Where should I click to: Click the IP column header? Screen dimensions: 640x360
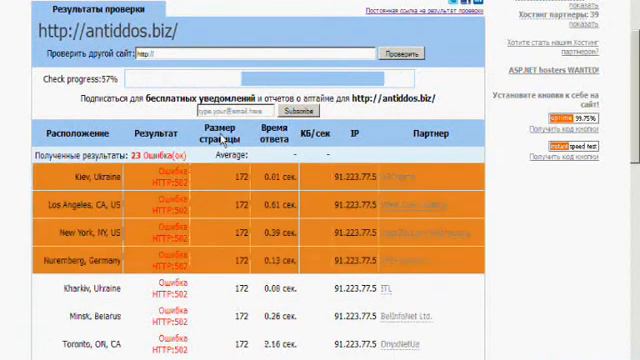[x=355, y=133]
